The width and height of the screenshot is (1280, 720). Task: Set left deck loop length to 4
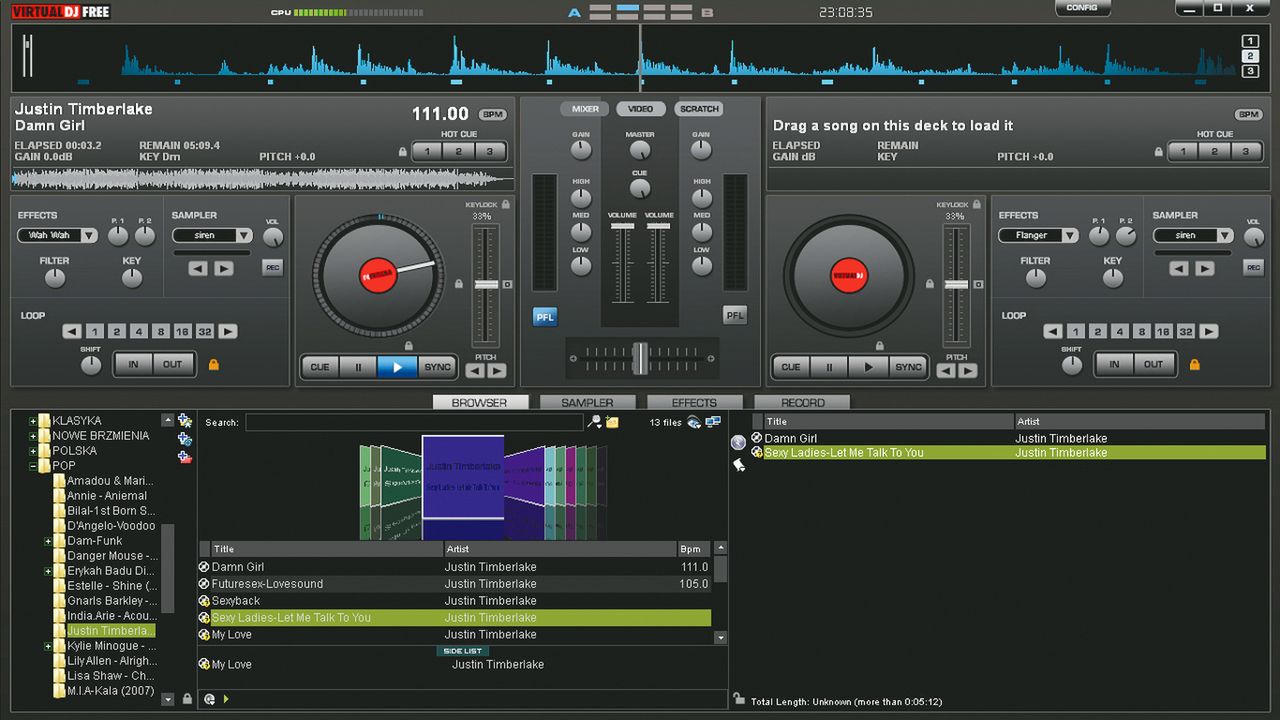[x=139, y=332]
